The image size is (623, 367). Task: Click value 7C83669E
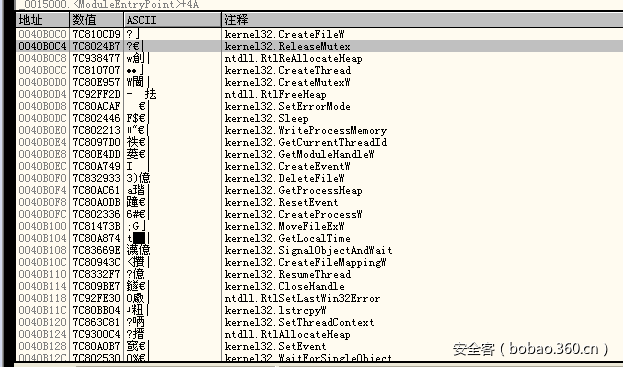[x=96, y=250]
